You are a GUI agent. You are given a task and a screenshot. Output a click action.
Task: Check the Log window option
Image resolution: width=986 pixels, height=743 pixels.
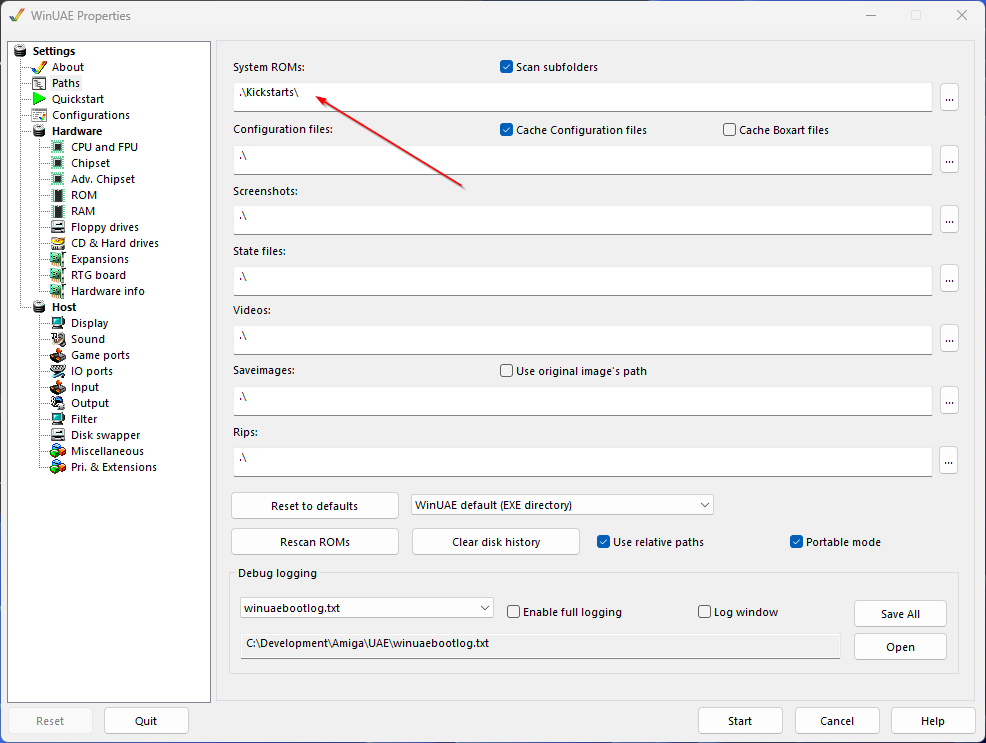(704, 612)
